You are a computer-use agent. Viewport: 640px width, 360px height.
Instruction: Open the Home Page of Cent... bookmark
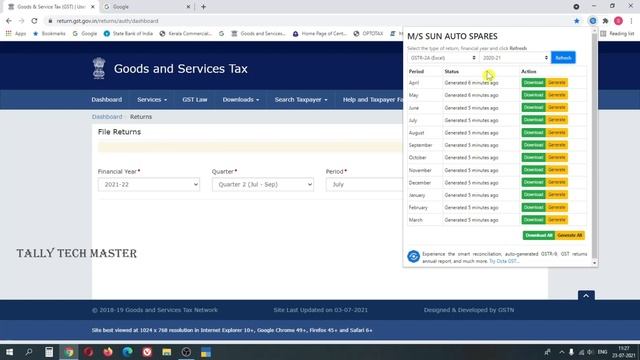coord(320,33)
